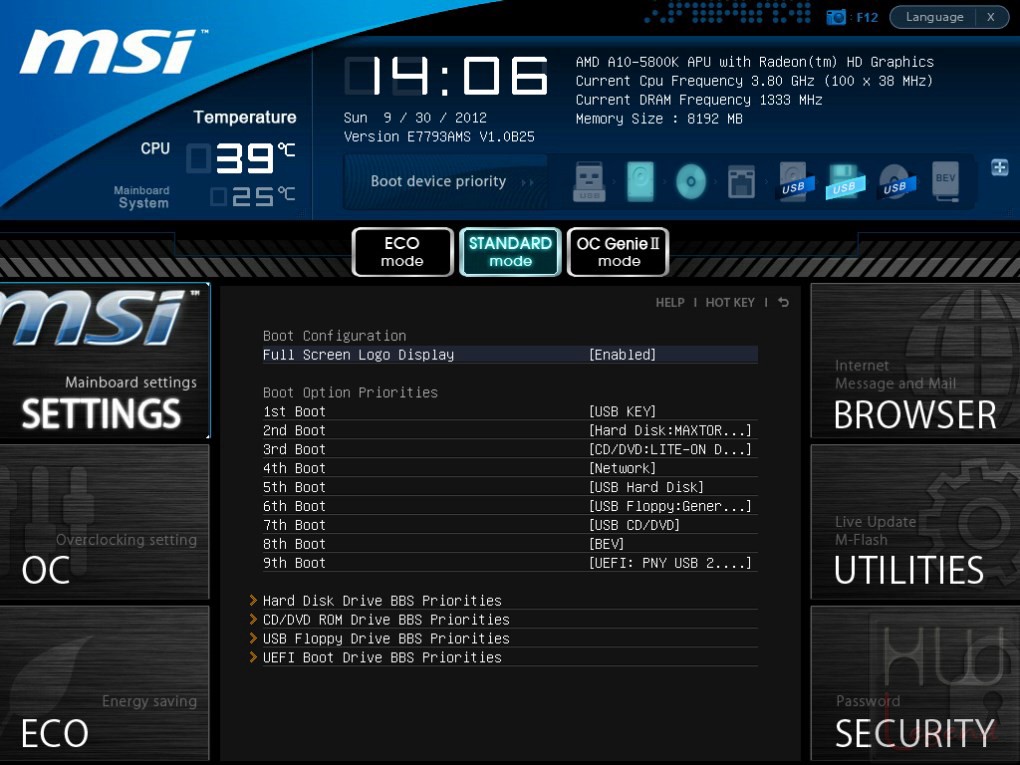The image size is (1020, 765).
Task: Click the 14:06 clock display
Action: 446,76
